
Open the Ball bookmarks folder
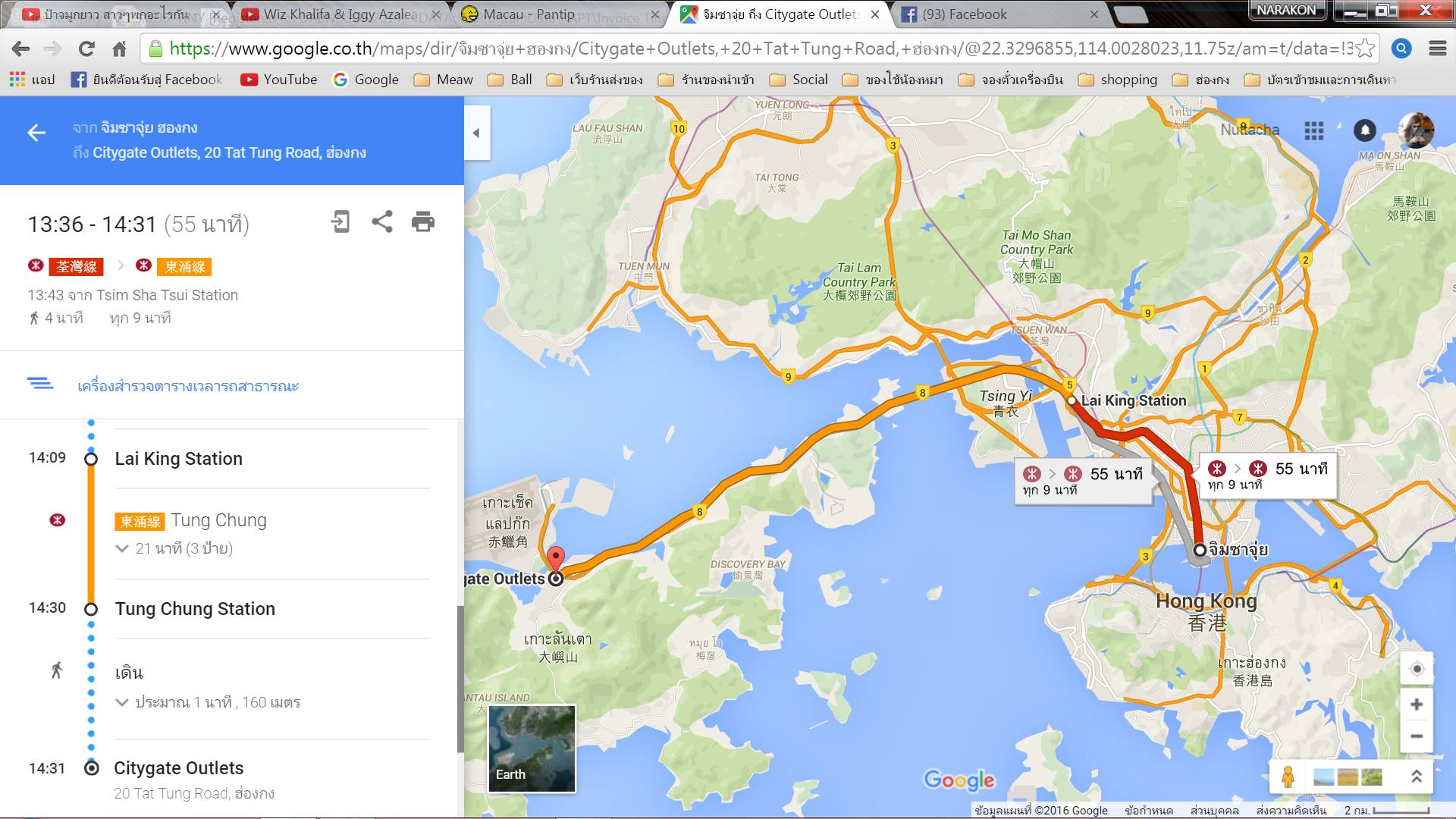point(510,80)
